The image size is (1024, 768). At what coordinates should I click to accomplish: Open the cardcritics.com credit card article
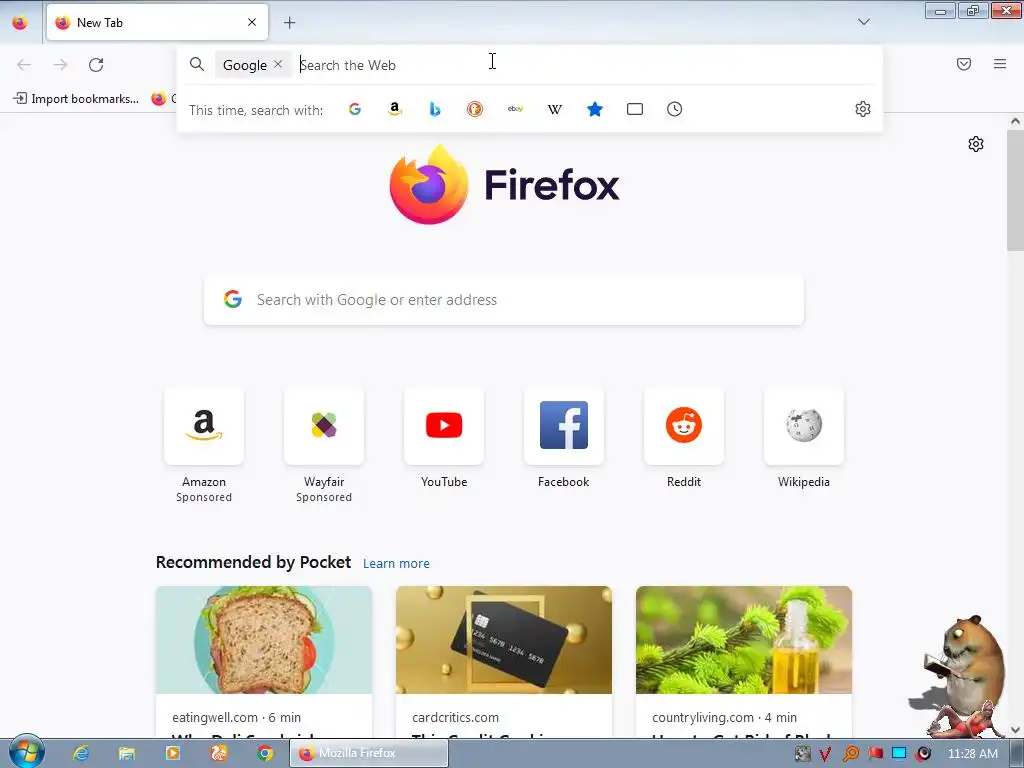504,662
